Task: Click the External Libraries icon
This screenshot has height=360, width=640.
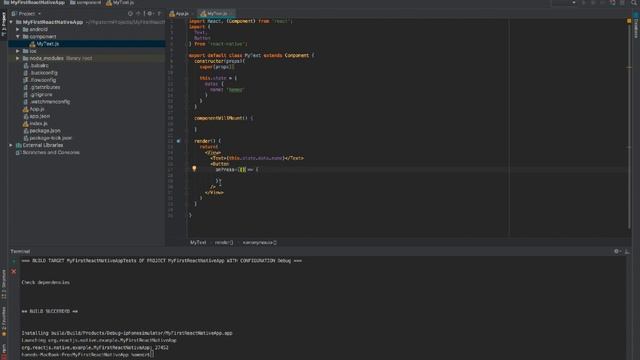Action: point(19,145)
